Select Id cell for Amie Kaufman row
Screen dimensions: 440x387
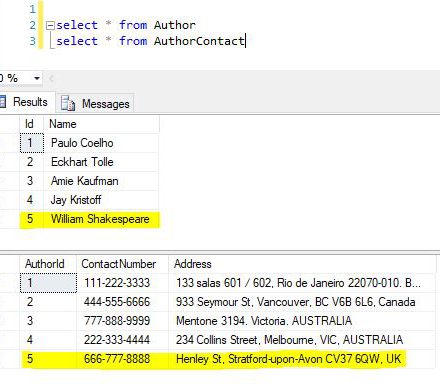pyautogui.click(x=32, y=181)
